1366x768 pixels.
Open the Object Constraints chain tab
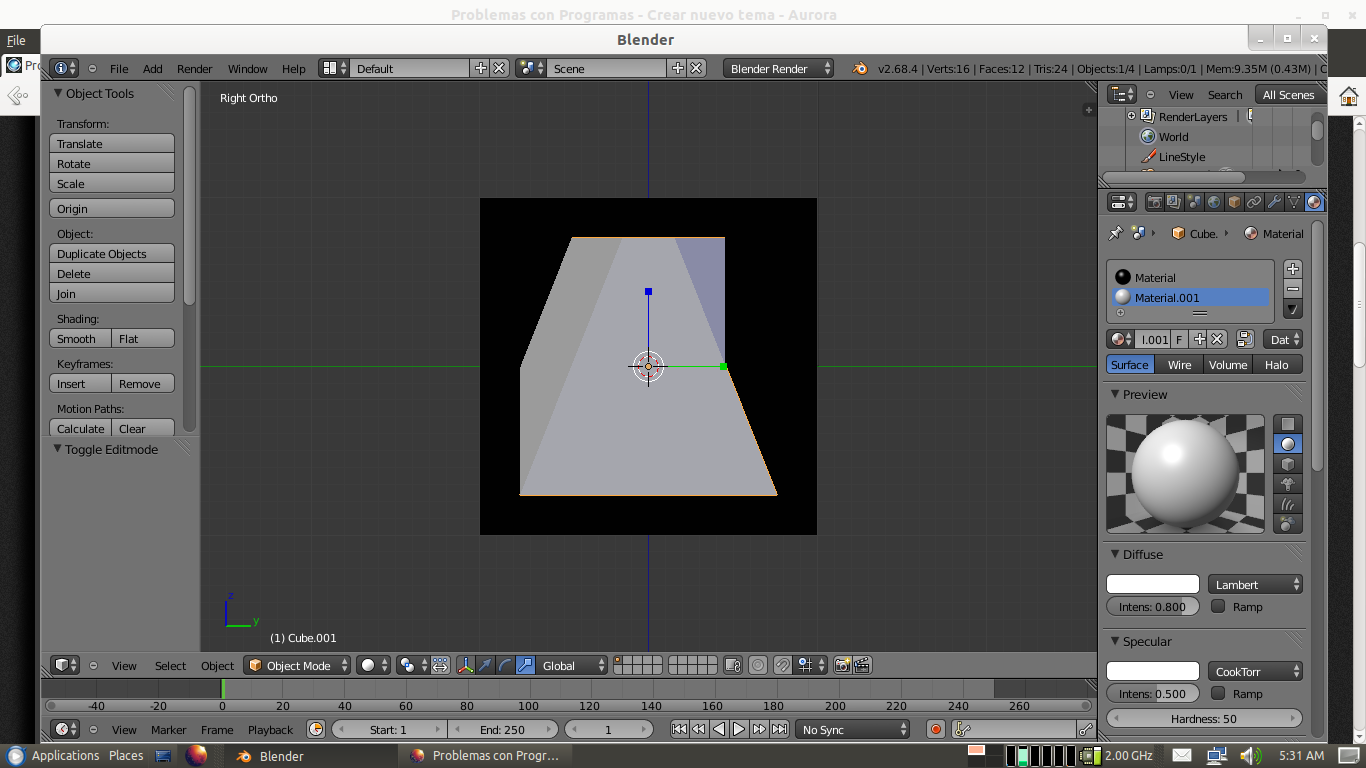(x=1254, y=202)
